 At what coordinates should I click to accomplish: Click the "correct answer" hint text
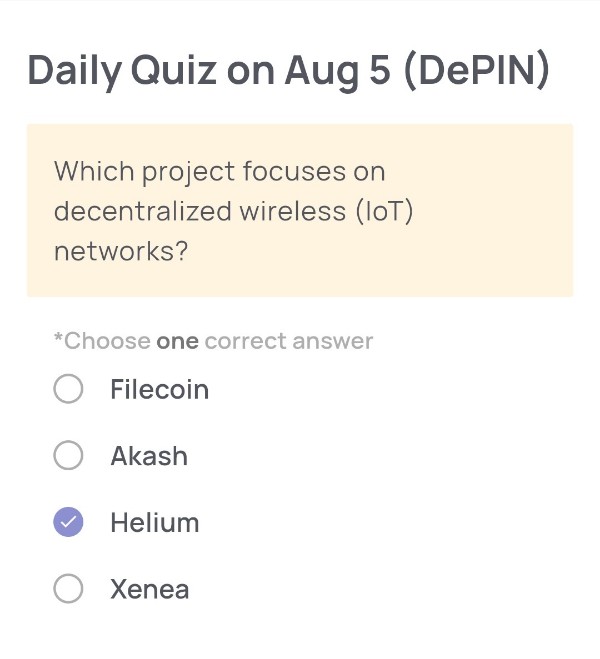(x=289, y=341)
